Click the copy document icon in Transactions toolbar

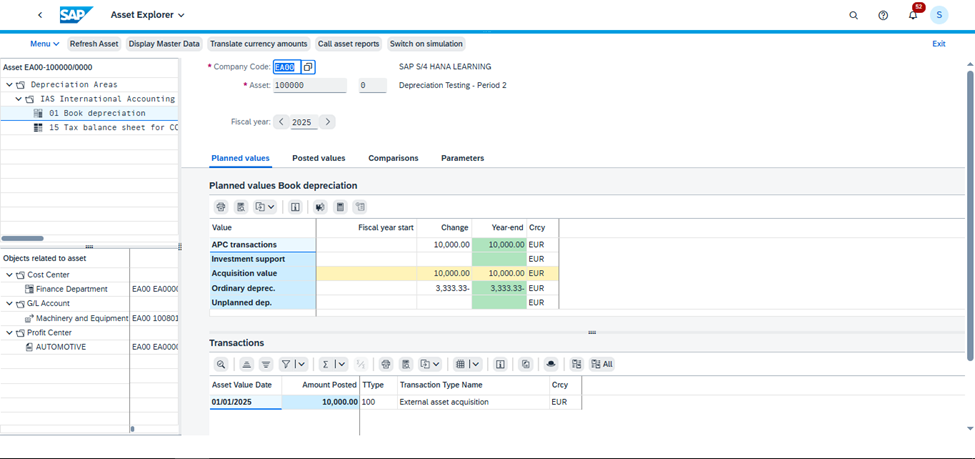525,364
